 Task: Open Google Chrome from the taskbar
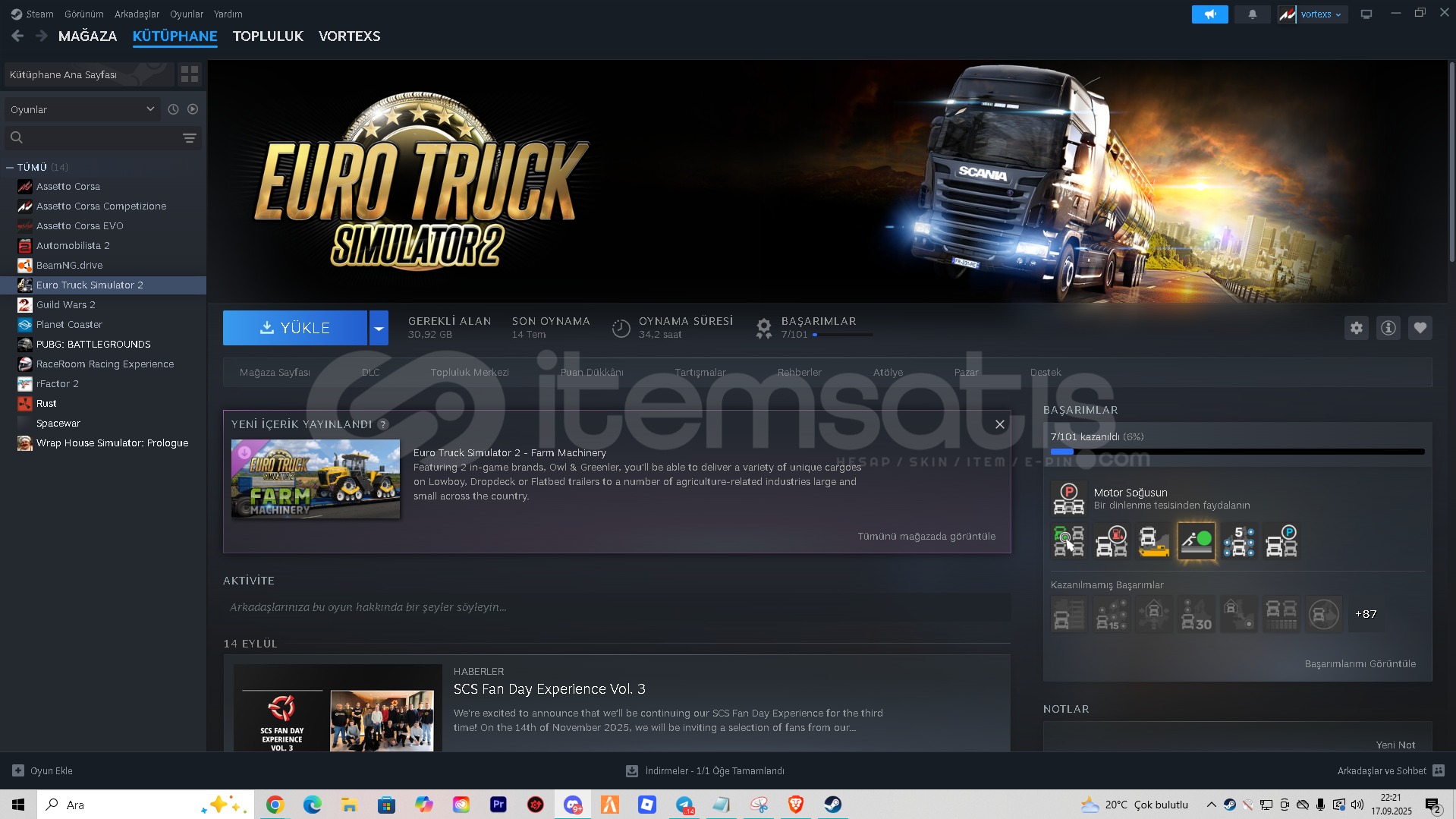275,805
